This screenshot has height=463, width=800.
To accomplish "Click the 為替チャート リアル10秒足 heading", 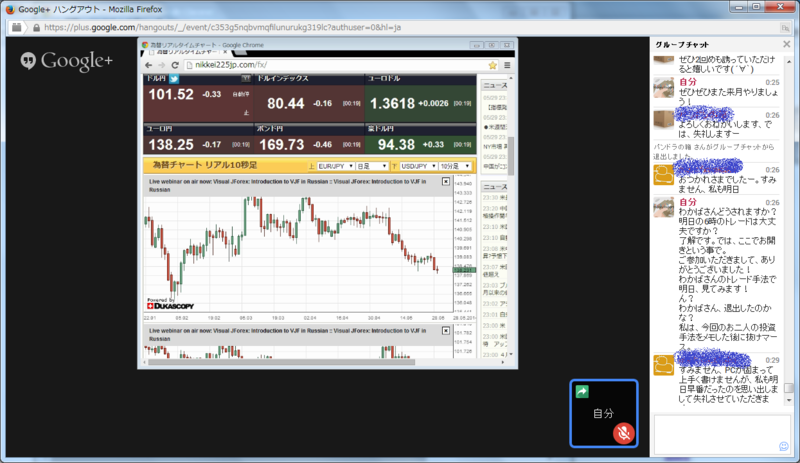I will (x=205, y=165).
